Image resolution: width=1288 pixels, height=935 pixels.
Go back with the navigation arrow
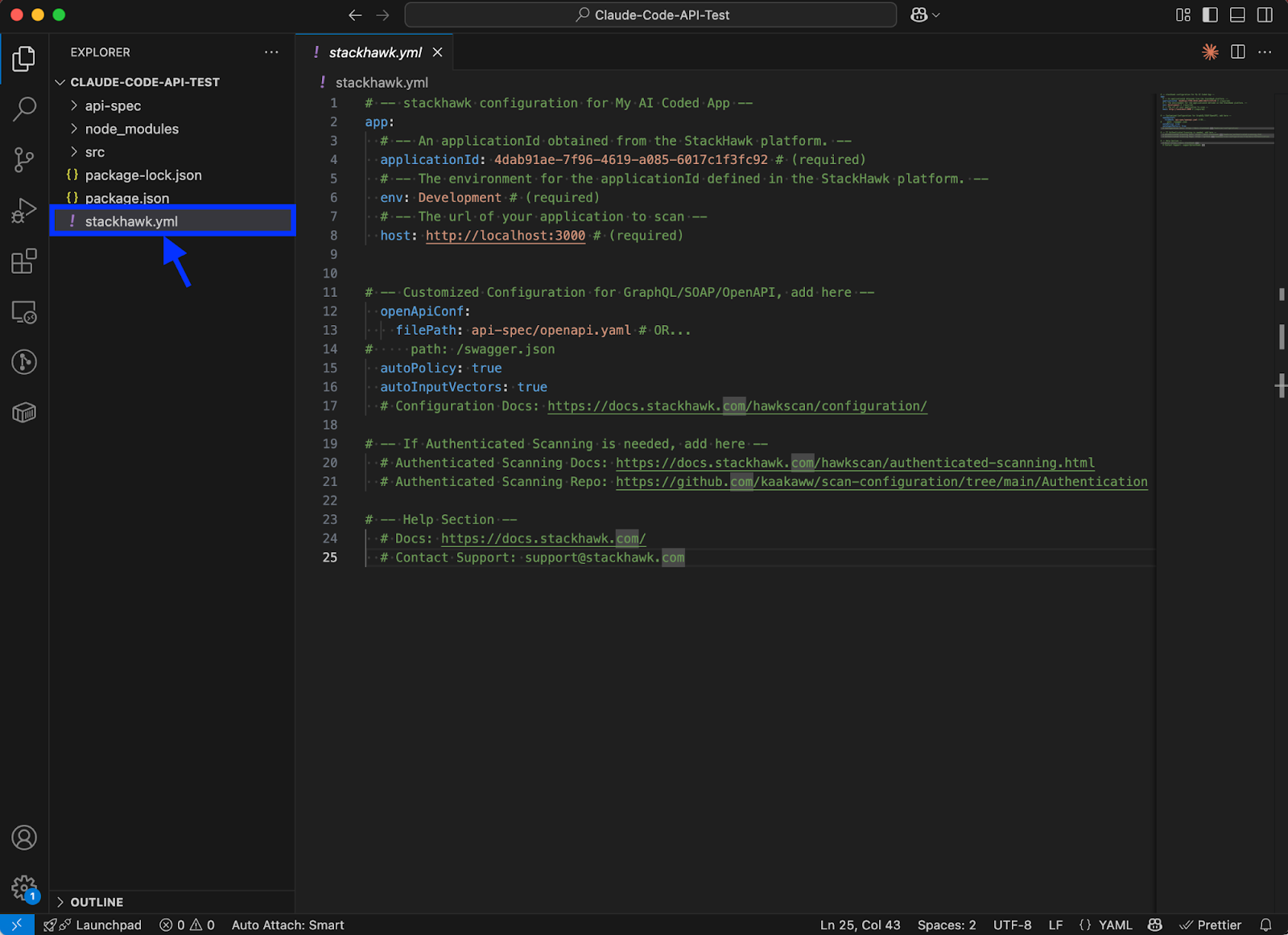(355, 15)
